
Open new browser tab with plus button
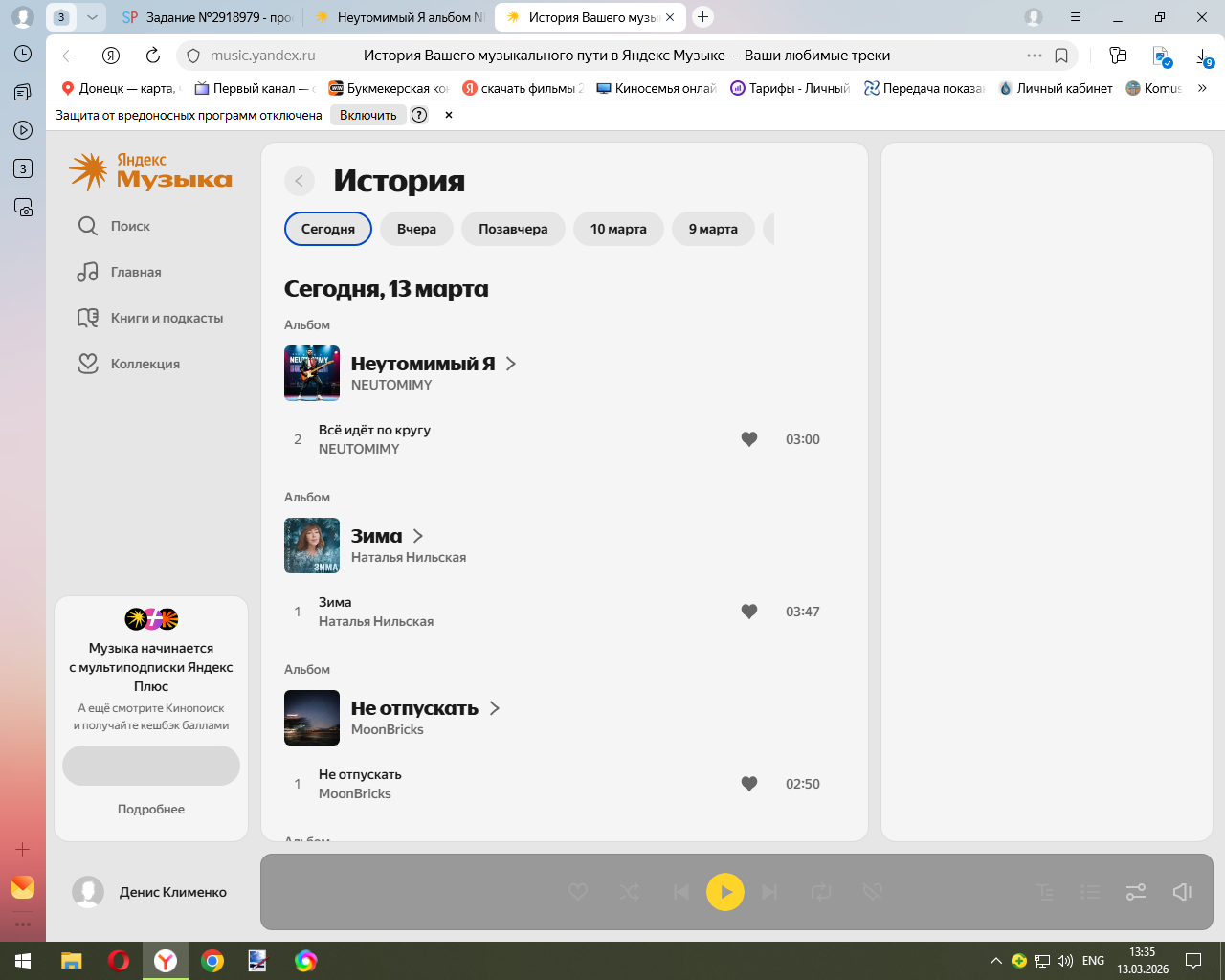[x=703, y=17]
